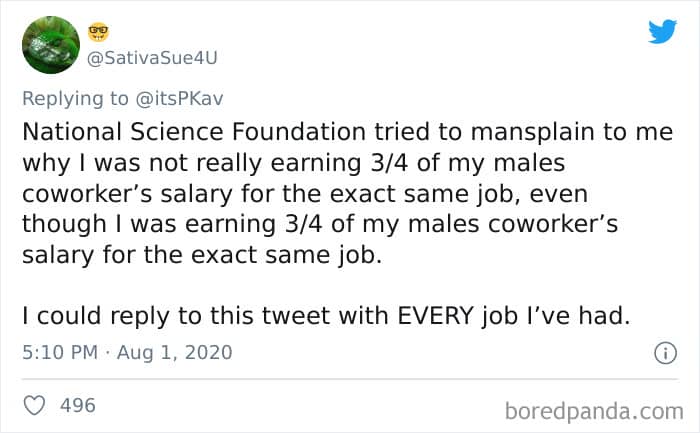Image resolution: width=700 pixels, height=433 pixels.
Task: Click the Twitter bird logo
Action: pos(662,31)
